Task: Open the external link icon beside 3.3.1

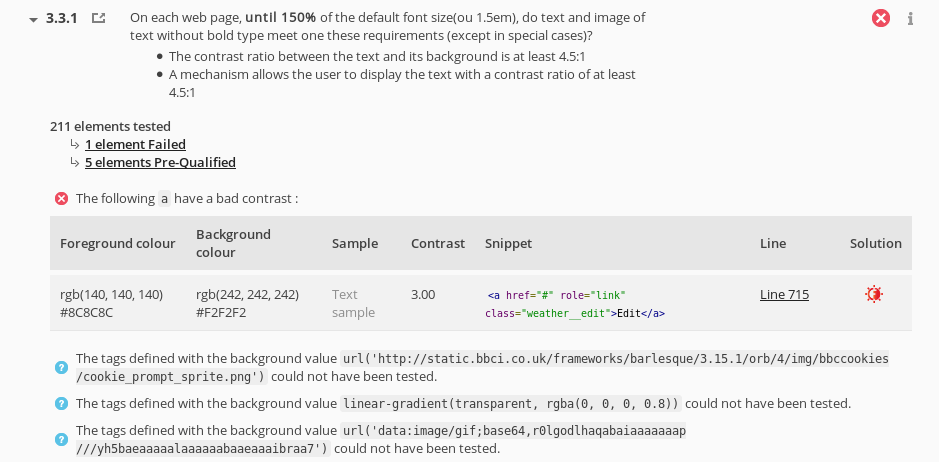Action: (98, 18)
